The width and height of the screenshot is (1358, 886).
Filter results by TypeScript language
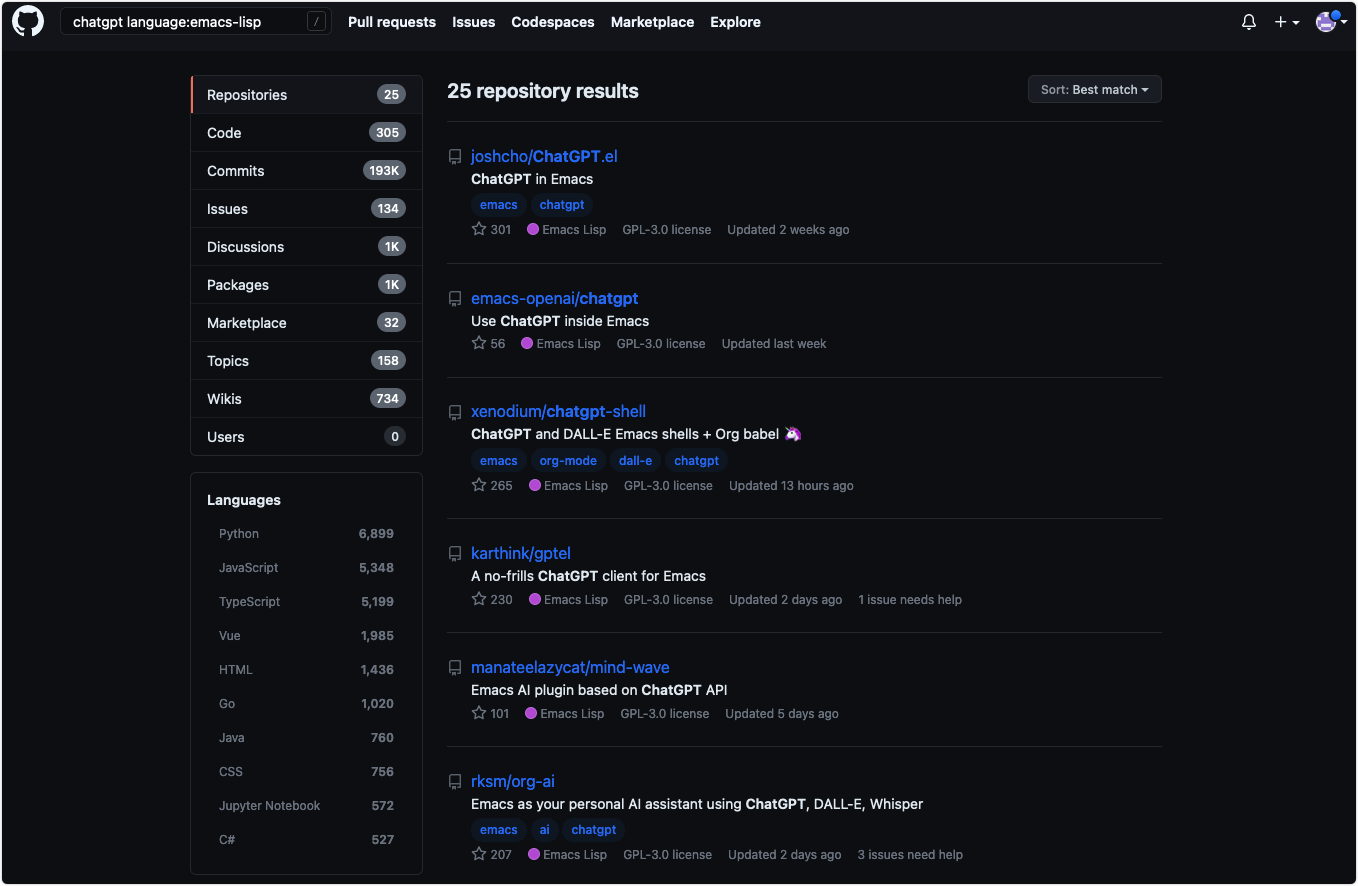click(x=306, y=602)
